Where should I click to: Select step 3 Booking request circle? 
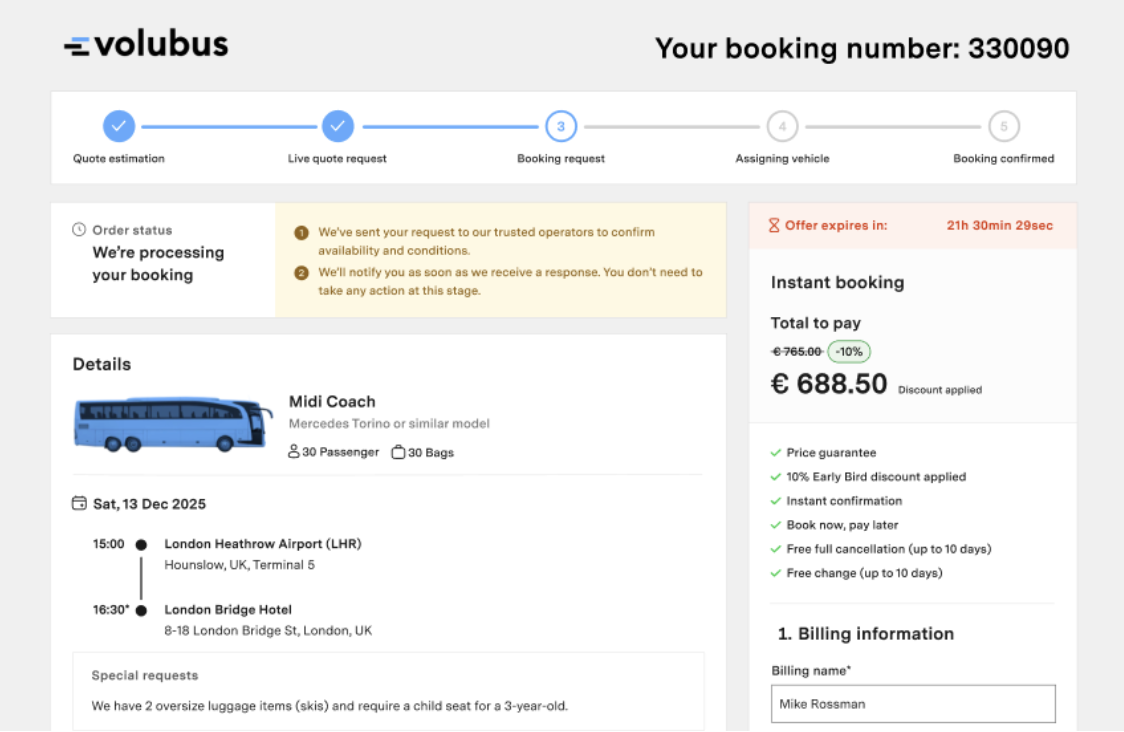coord(561,126)
